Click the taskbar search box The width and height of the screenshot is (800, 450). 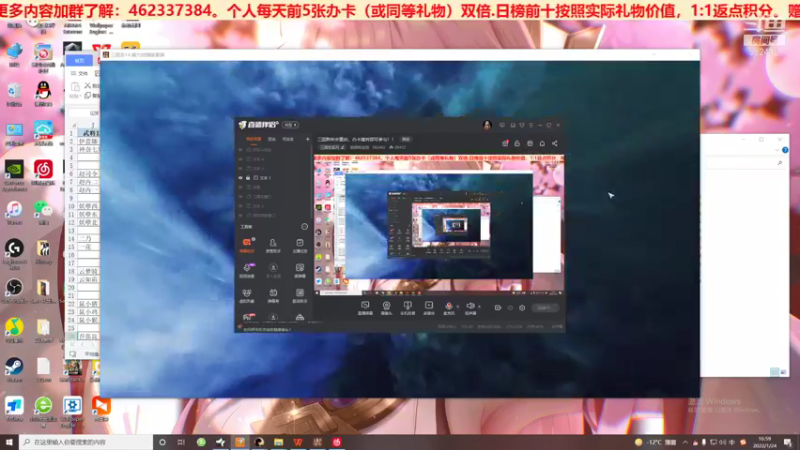click(x=86, y=442)
